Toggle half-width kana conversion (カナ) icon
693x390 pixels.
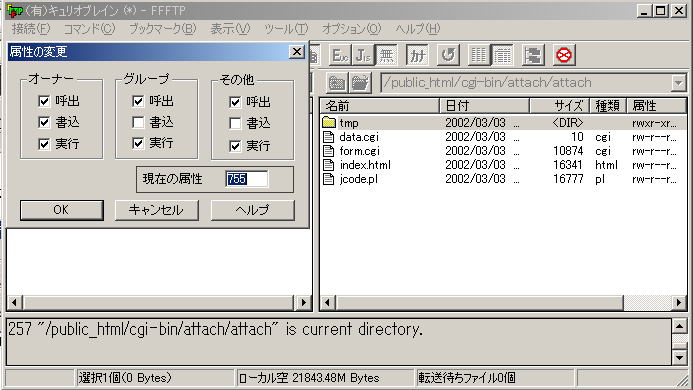pyautogui.click(x=417, y=56)
